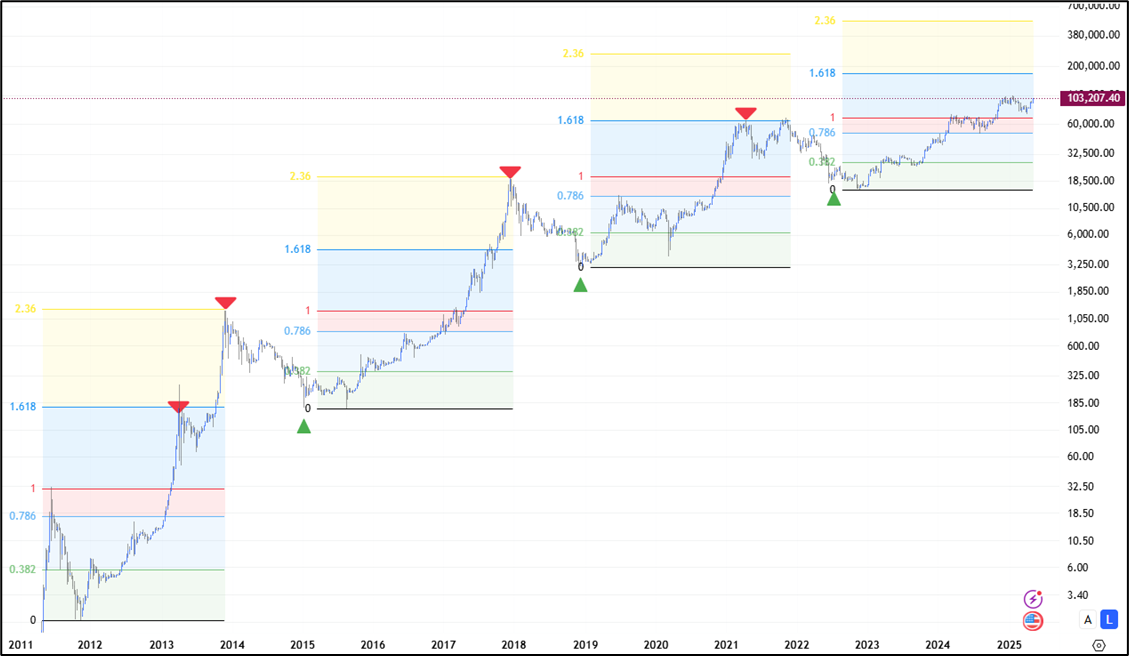Image resolution: width=1129 pixels, height=656 pixels.
Task: Click the 103,207.40 current price label
Action: [1094, 98]
